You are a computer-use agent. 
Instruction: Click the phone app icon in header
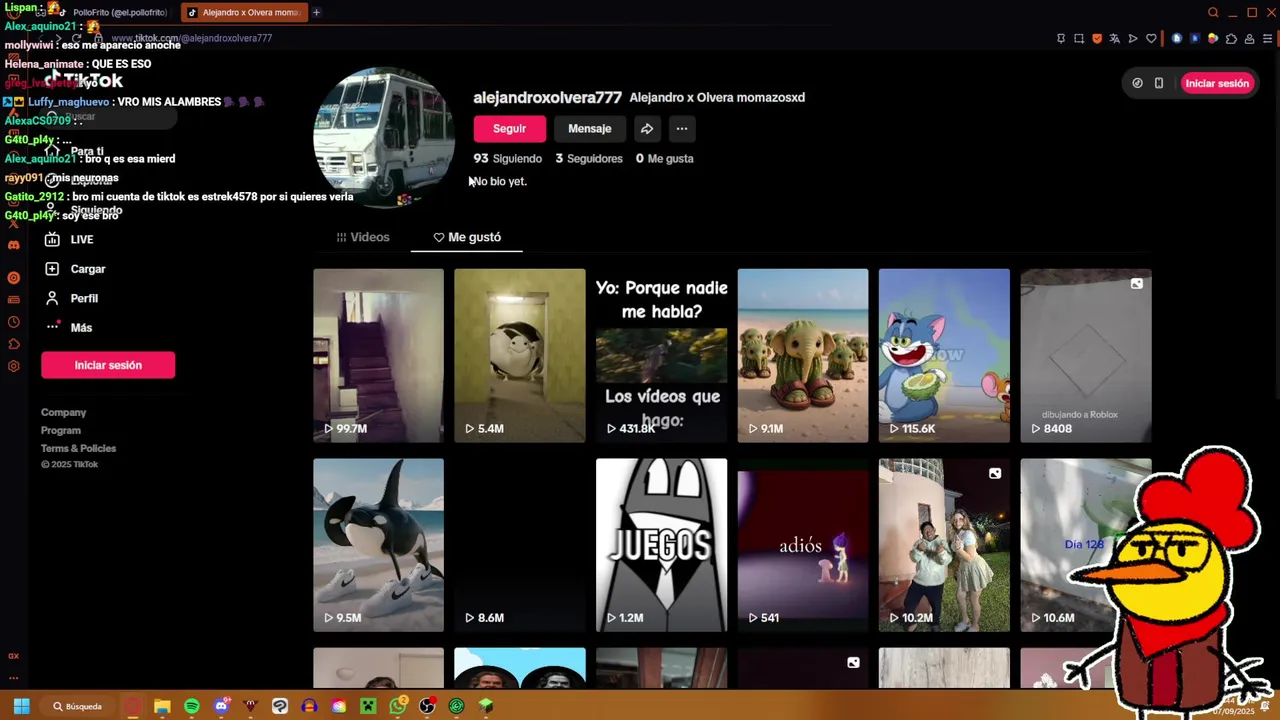pos(1159,83)
